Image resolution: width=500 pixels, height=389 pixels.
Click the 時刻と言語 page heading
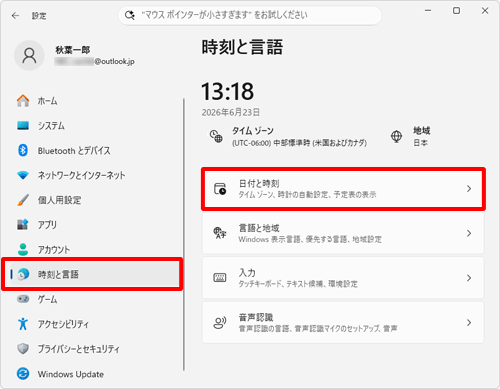coord(242,47)
